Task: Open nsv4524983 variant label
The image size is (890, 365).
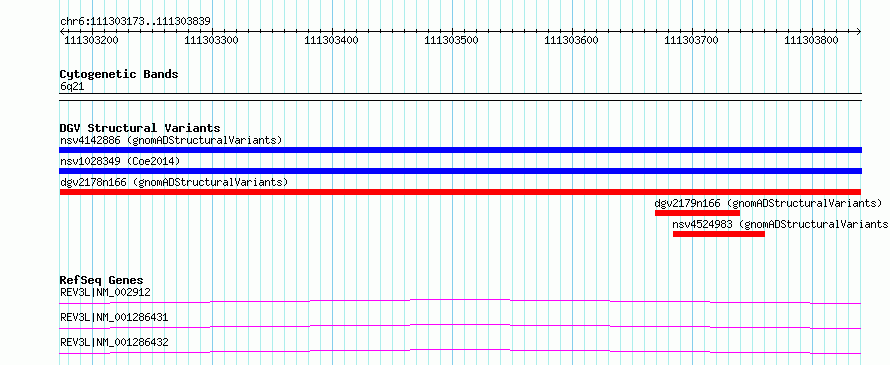Action: (780, 224)
